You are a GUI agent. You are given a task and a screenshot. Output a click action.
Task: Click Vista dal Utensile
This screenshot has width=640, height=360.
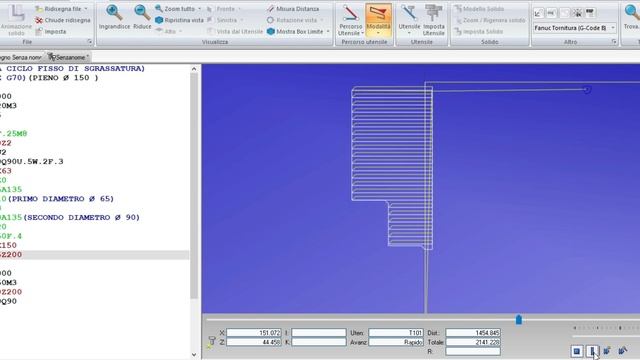click(235, 31)
